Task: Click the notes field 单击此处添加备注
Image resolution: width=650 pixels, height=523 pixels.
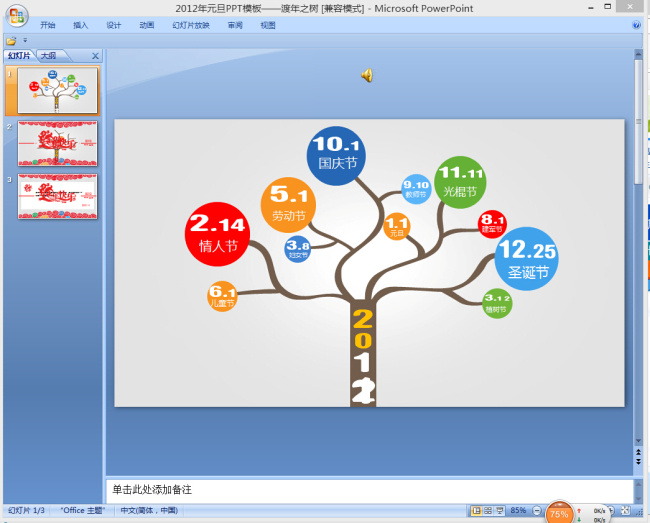Action: [369, 491]
